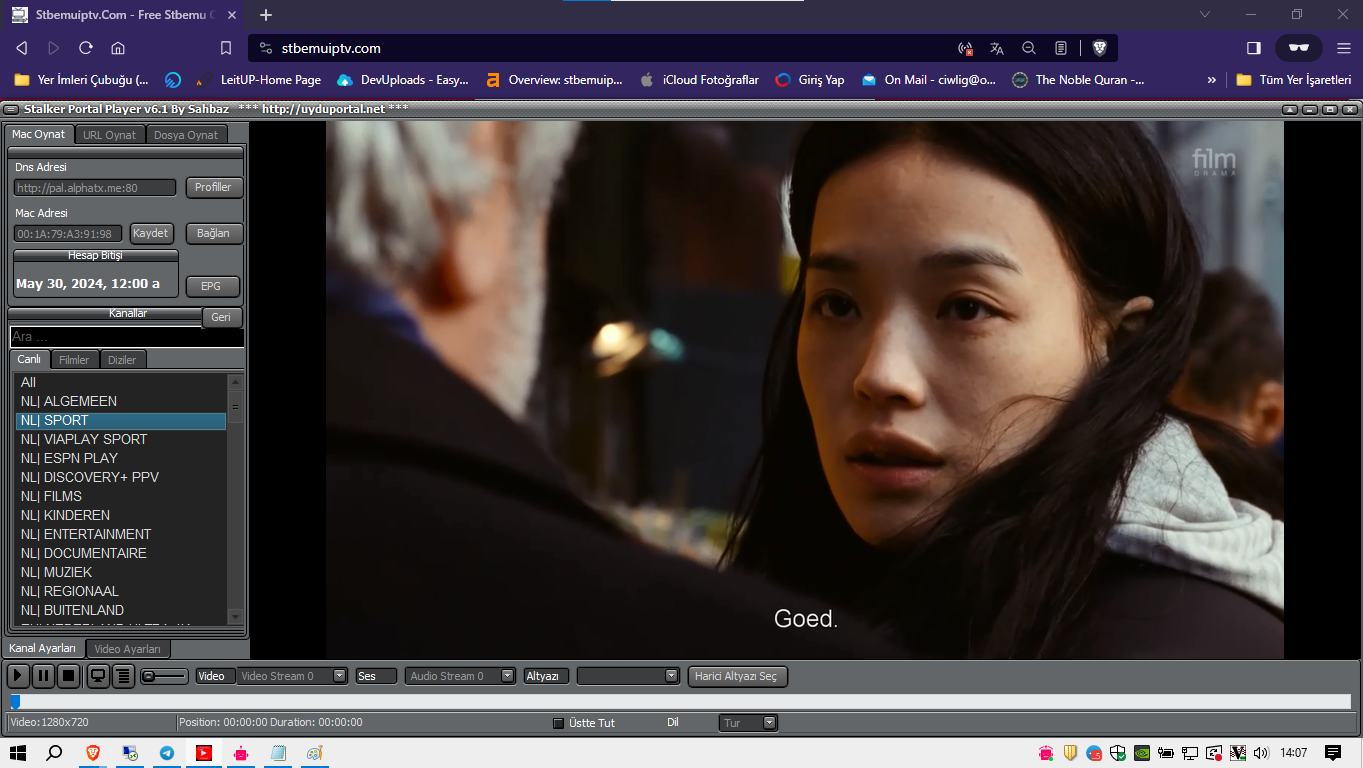Click the Kaydet button

pos(151,233)
